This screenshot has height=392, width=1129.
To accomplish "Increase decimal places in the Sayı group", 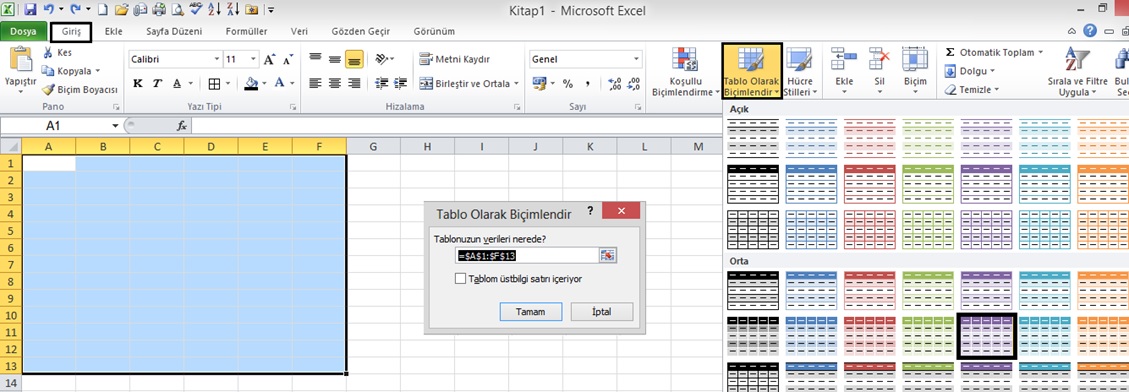I will point(614,84).
